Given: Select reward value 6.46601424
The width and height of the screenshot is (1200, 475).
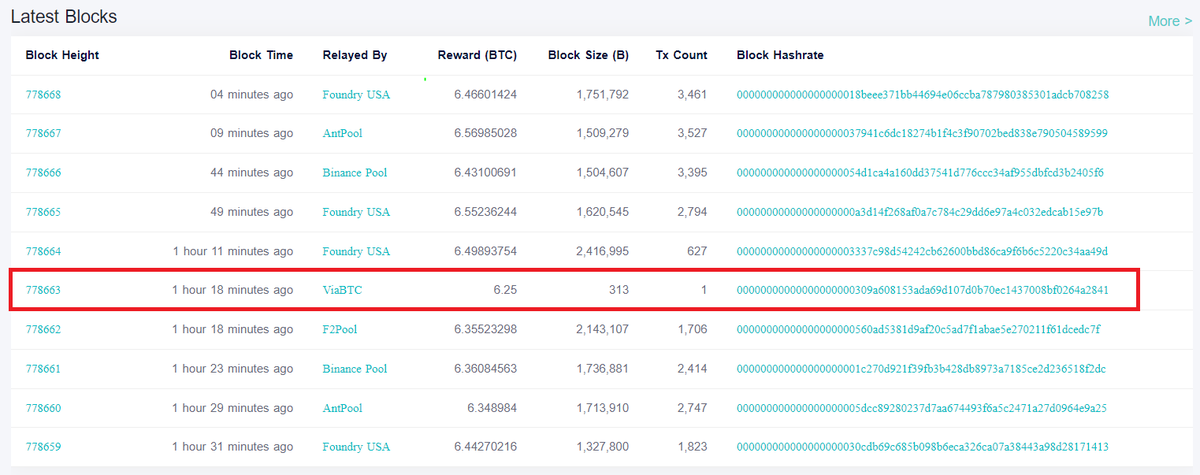Looking at the screenshot, I should tap(484, 95).
